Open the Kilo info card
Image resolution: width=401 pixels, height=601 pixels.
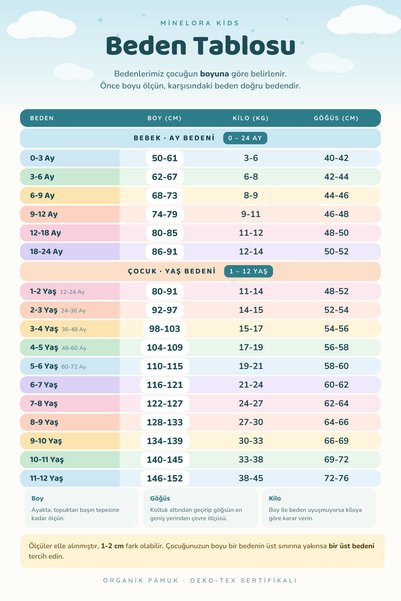pos(319,508)
